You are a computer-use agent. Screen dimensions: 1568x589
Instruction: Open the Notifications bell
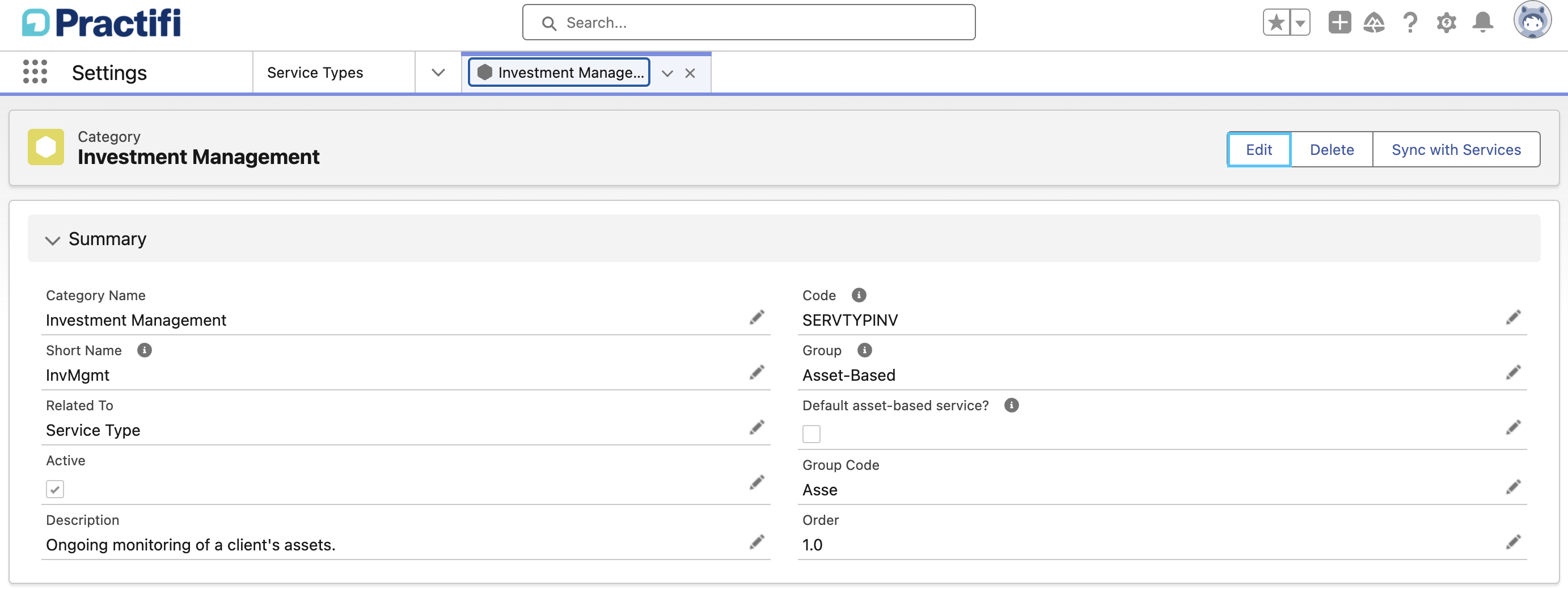coord(1482,23)
